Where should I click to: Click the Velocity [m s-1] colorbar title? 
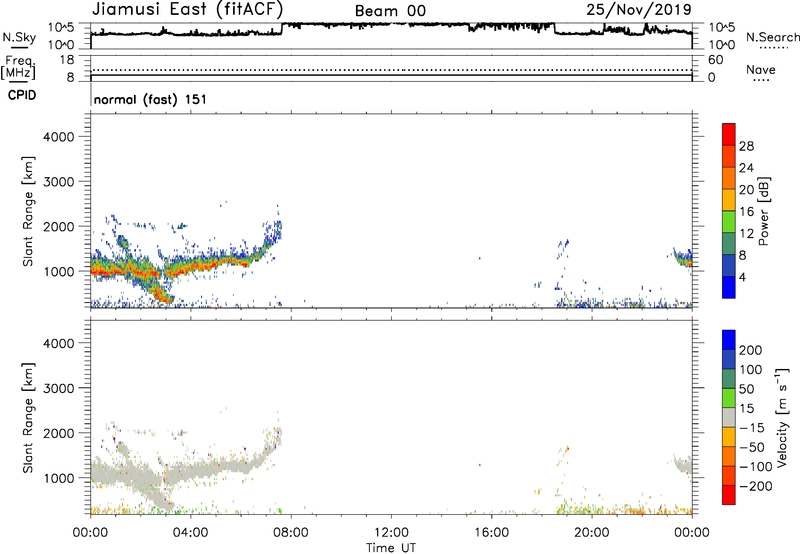783,417
